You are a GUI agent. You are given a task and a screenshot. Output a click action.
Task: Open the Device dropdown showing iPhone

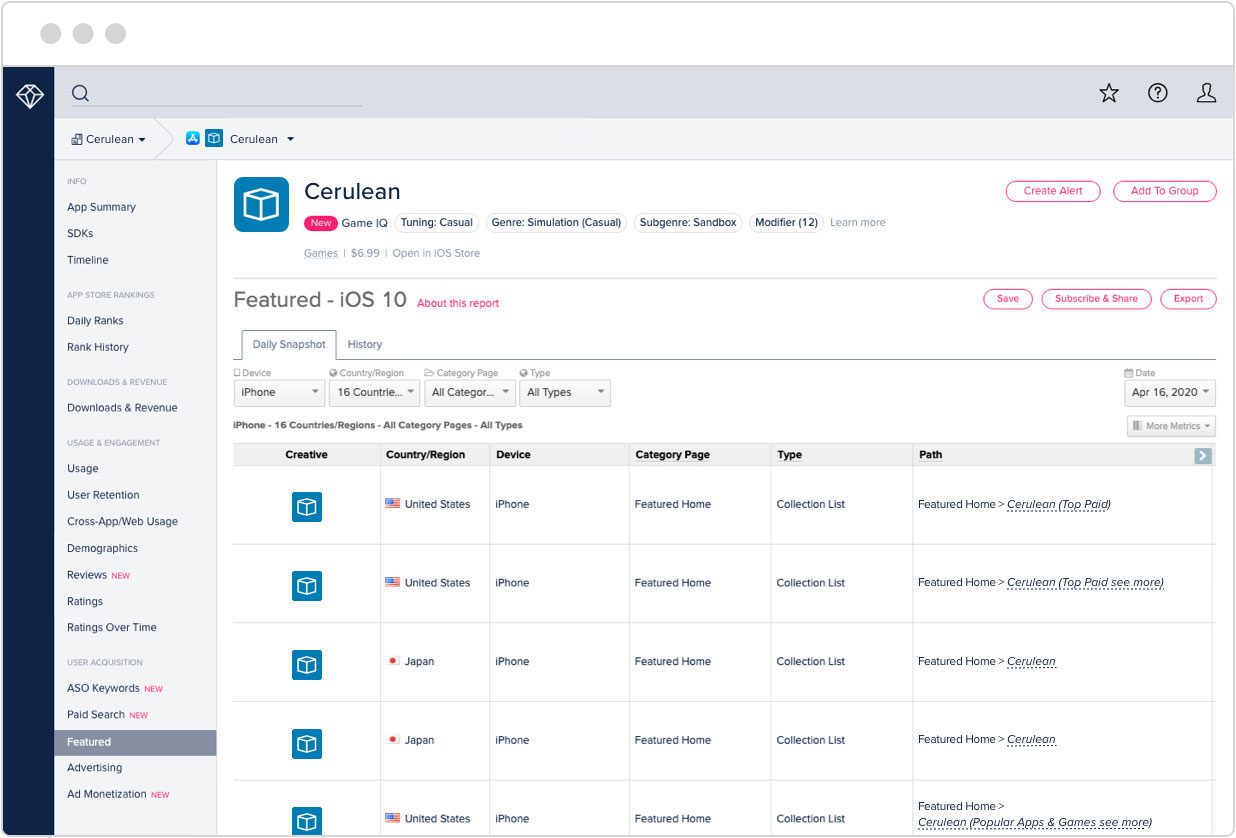(x=278, y=392)
